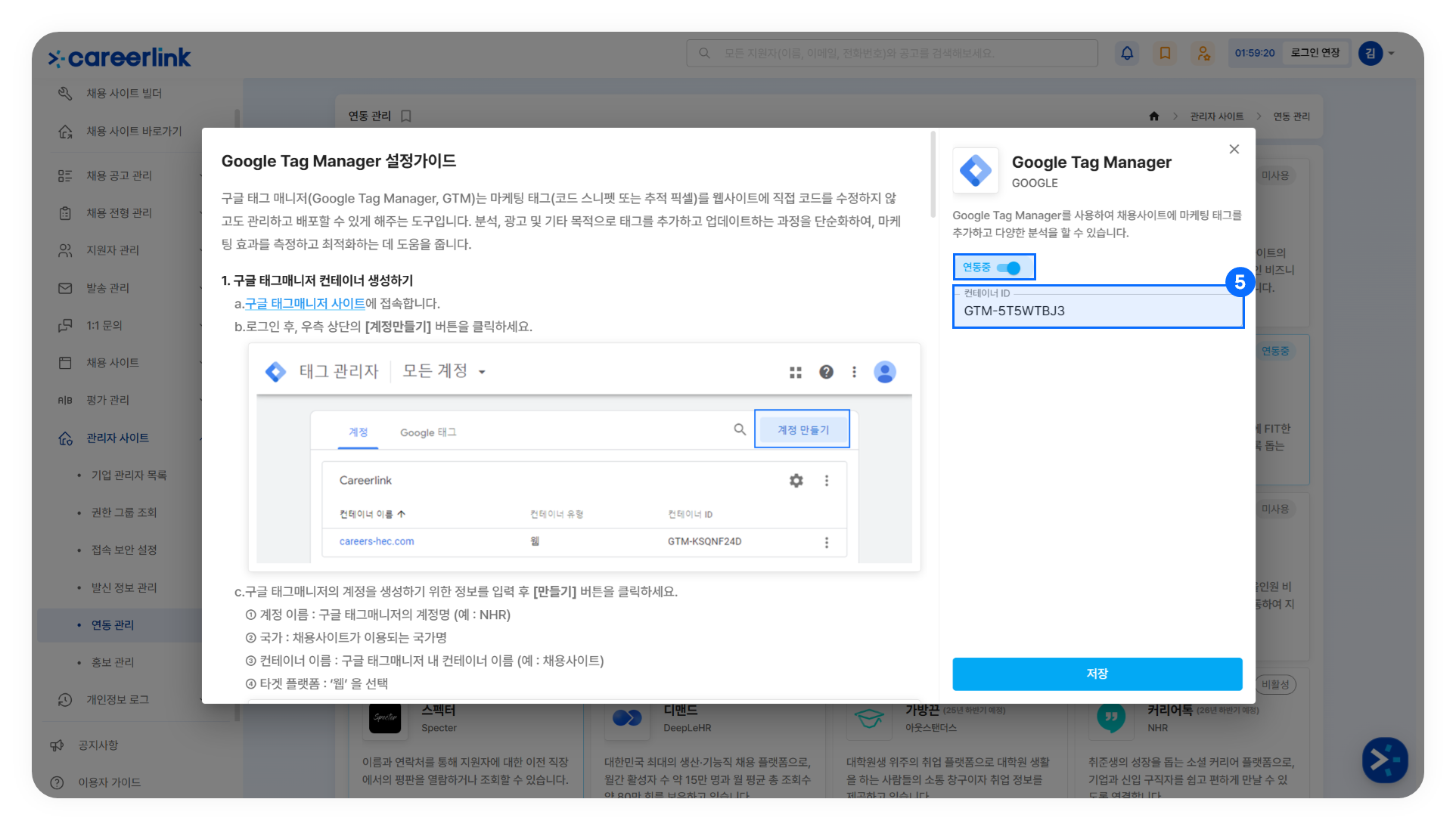Open the profile avatar dropdown arrow
This screenshot has height=830, width=1456.
coord(1391,53)
